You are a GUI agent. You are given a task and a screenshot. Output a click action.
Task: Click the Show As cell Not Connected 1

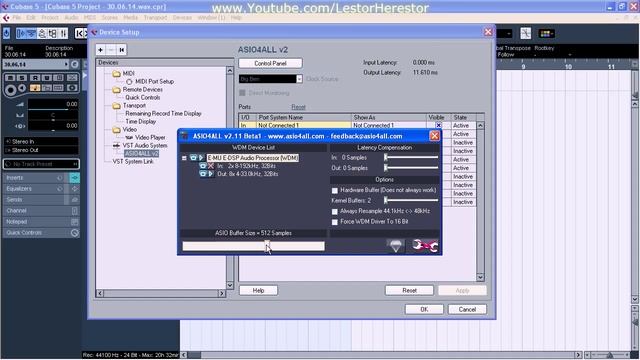tap(389, 126)
